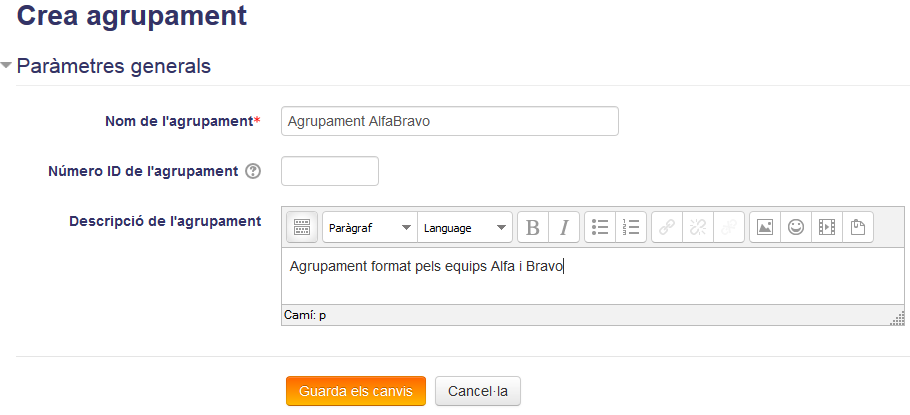Click the paste from Word icon
Screen dimensions: 910x415
tap(858, 227)
